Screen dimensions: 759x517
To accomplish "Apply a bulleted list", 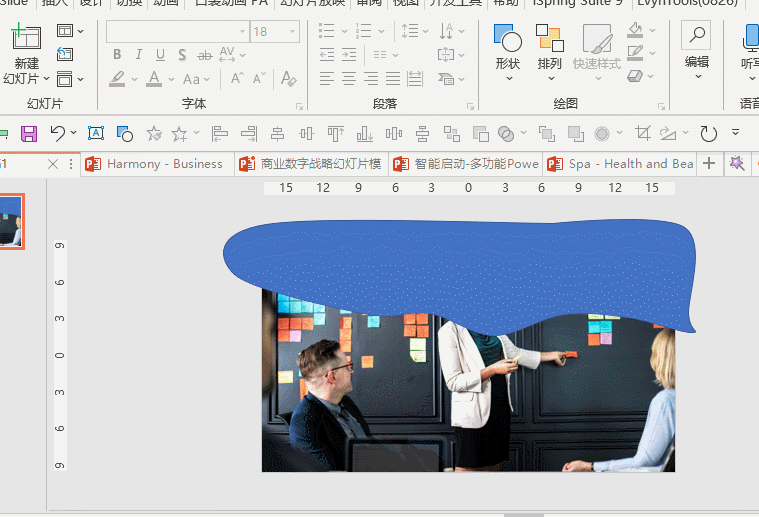I will click(327, 31).
